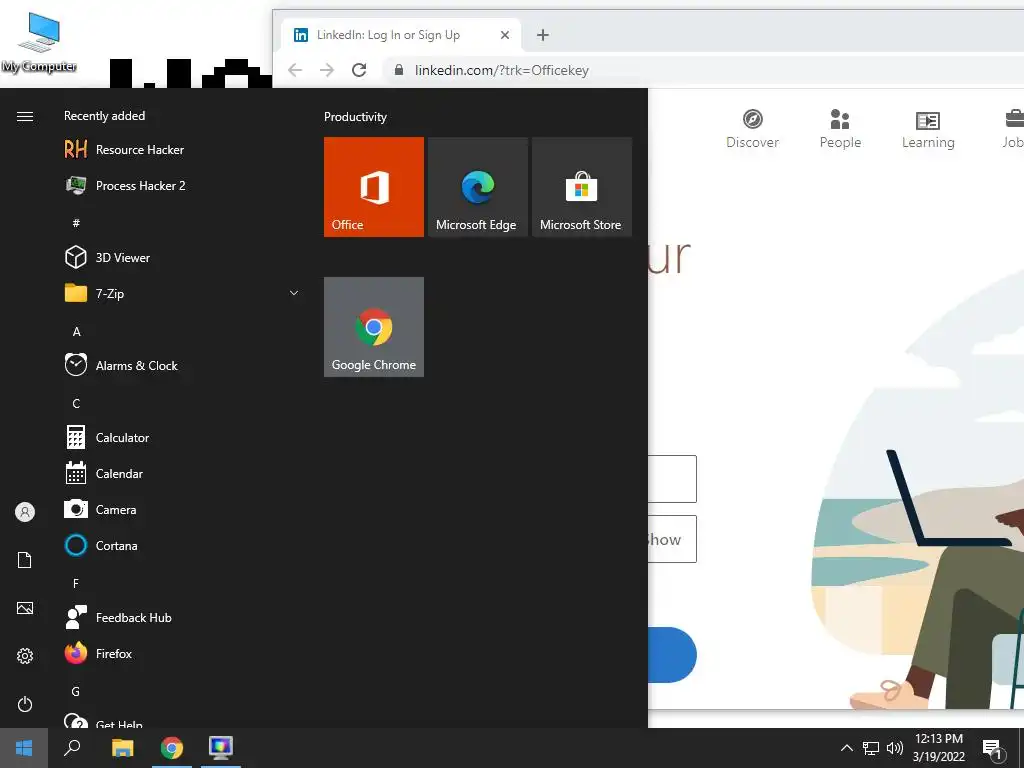The image size is (1024, 768).
Task: Open LinkedIn Discover
Action: pos(752,129)
